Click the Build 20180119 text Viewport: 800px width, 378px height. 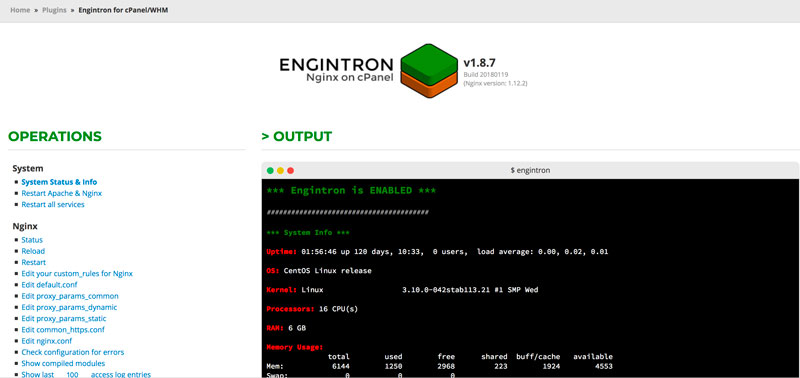click(486, 74)
